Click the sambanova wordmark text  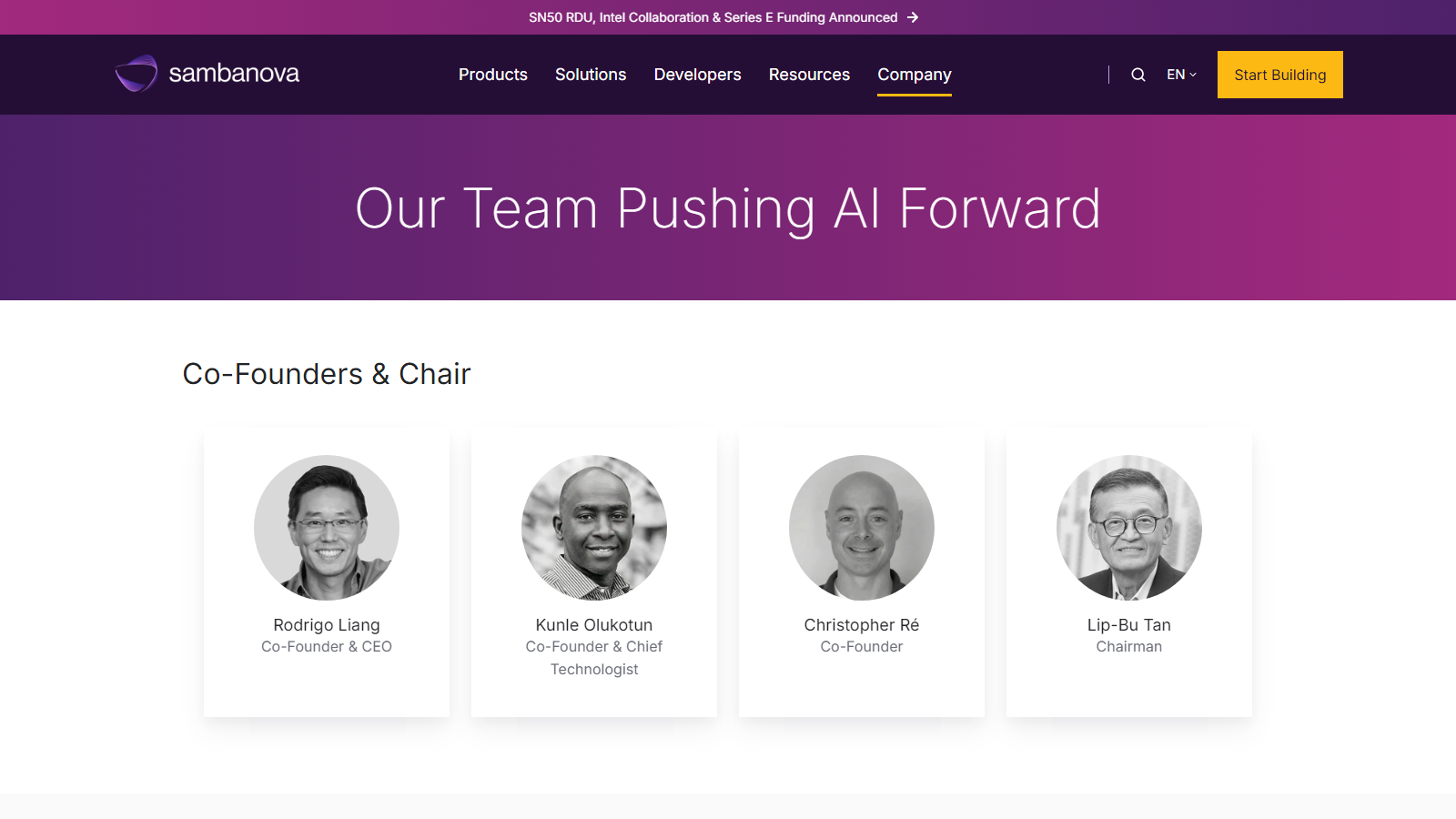click(234, 74)
